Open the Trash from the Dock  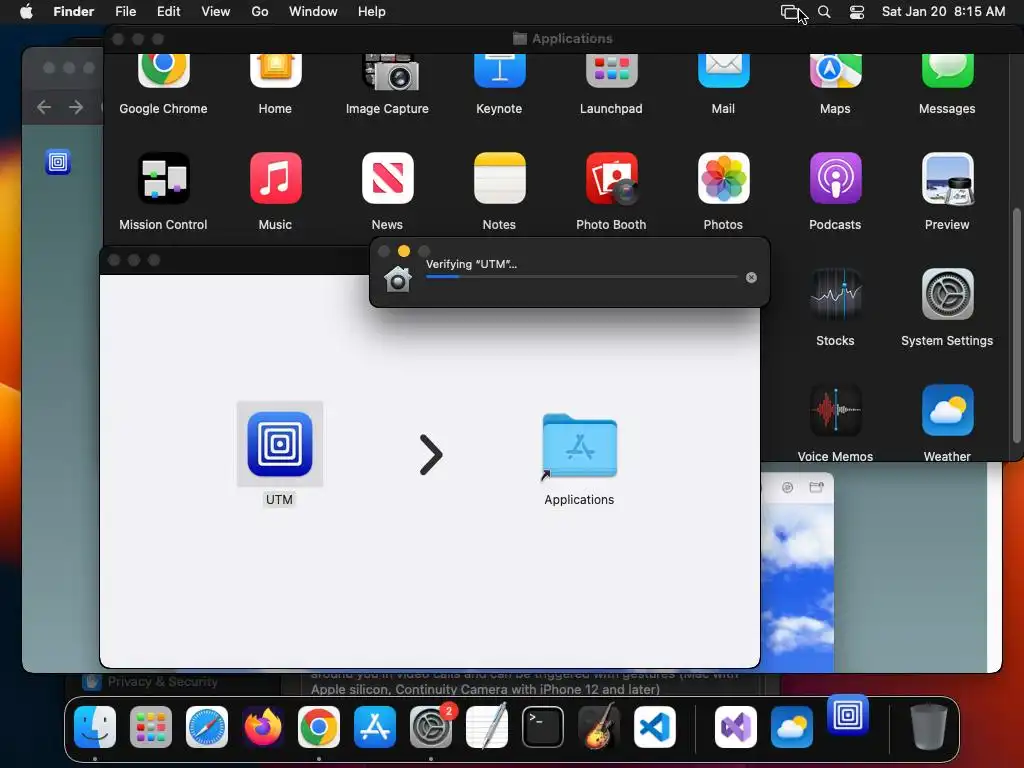tap(929, 727)
